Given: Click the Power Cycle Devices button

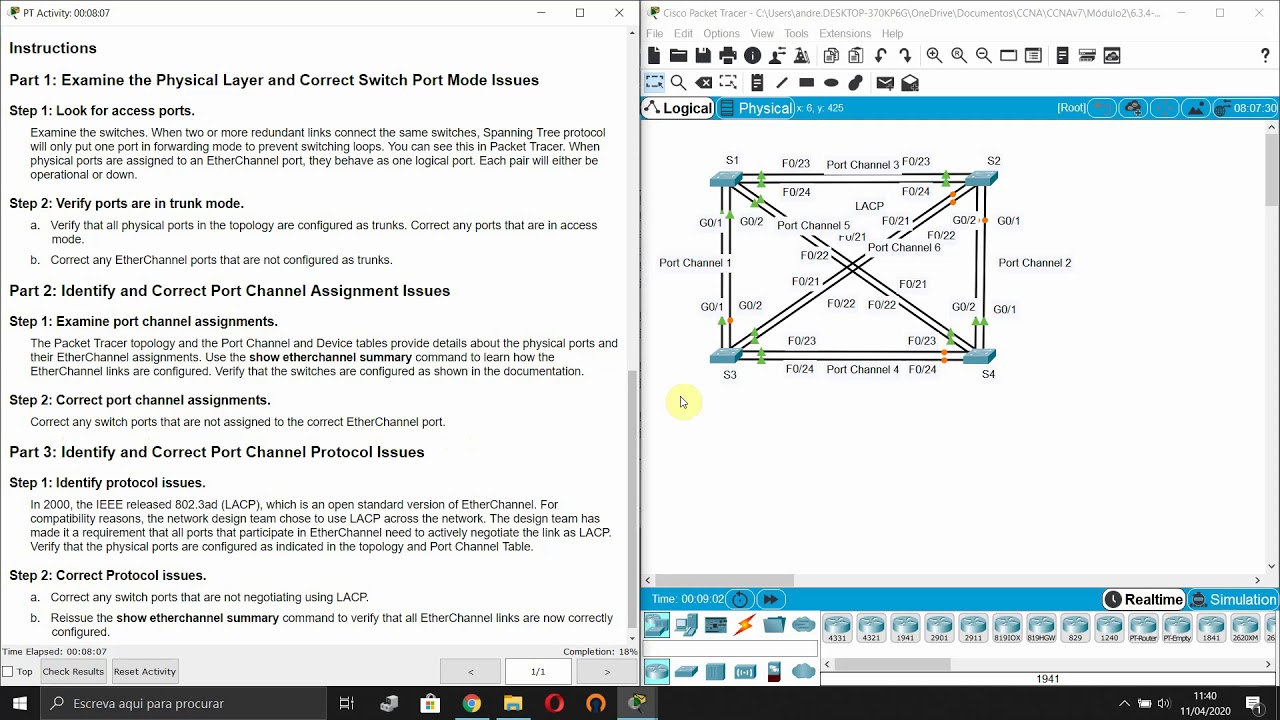Looking at the screenshot, I should point(739,599).
